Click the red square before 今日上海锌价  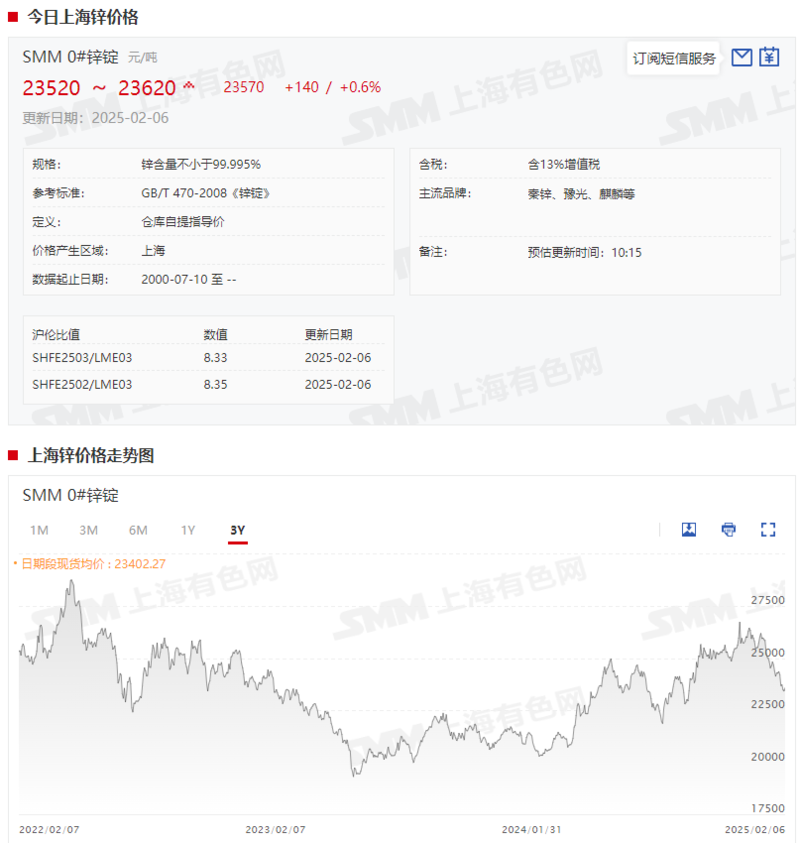point(14,16)
